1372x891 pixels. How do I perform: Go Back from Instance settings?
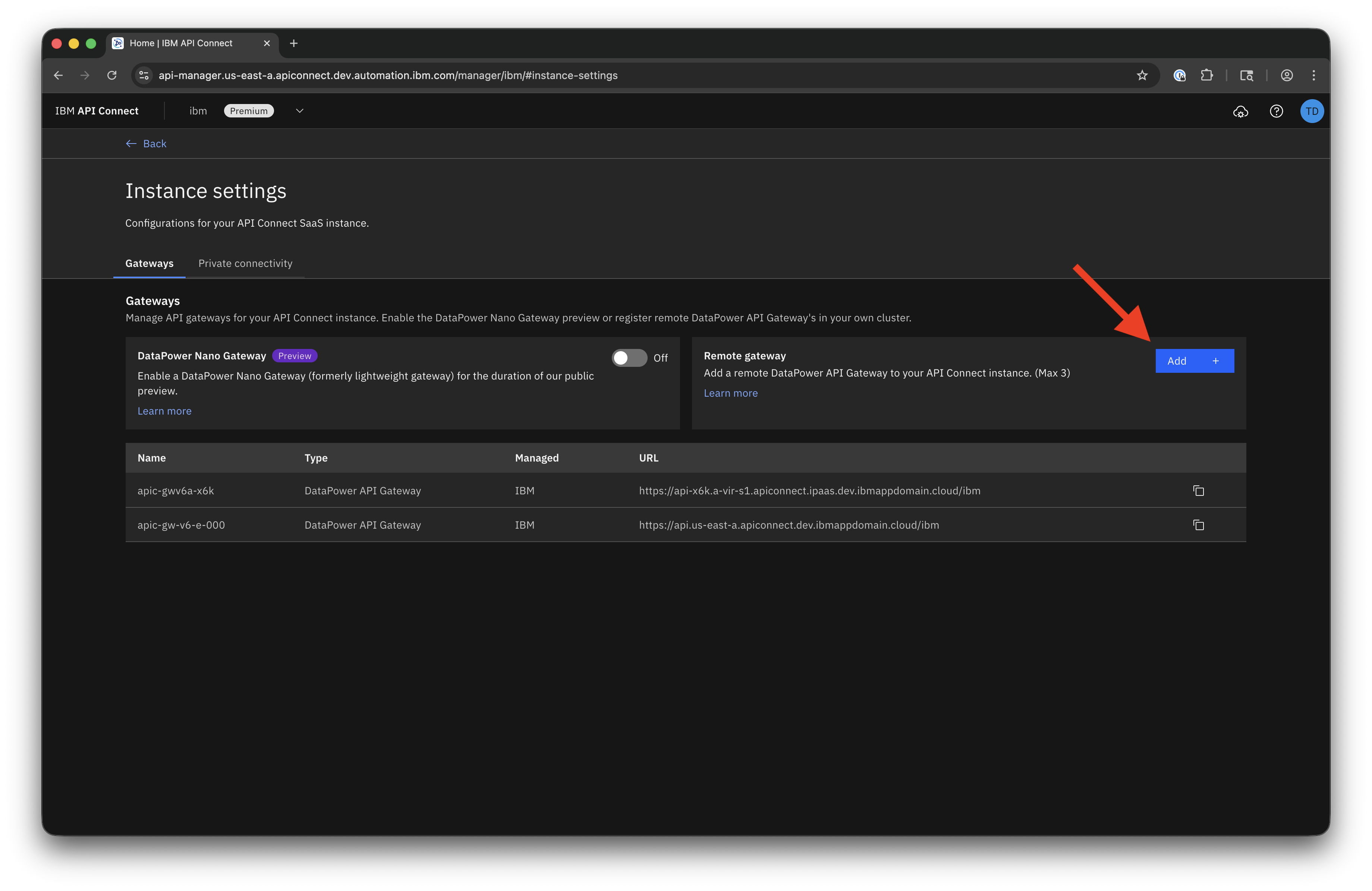[x=147, y=144]
